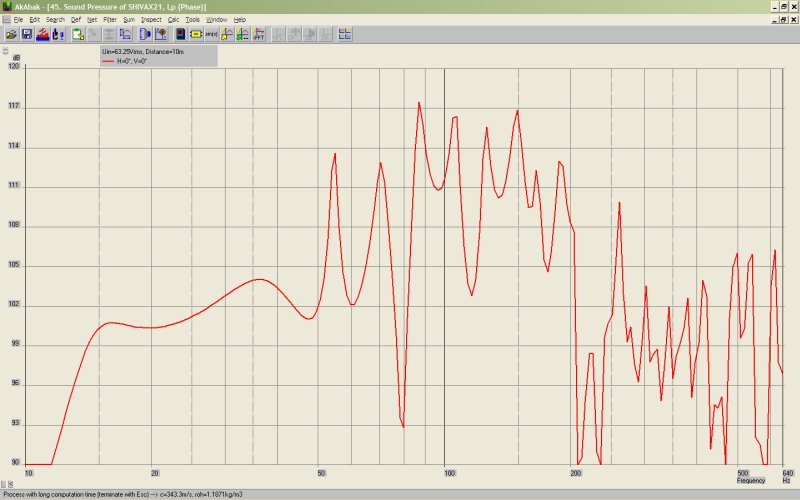Open the Tools menu

(x=193, y=19)
